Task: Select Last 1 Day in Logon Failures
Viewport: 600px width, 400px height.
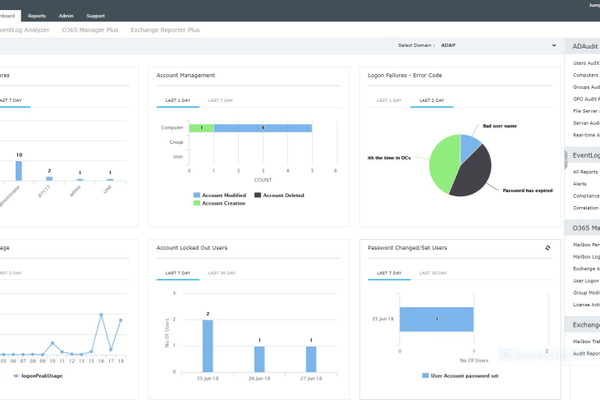Action: 389,100
